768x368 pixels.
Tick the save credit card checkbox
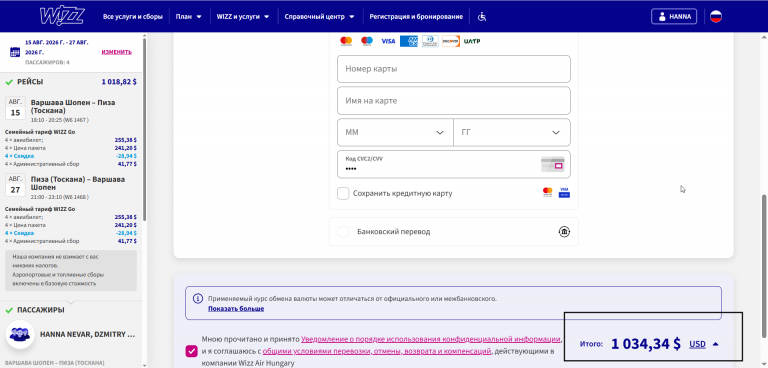pos(343,193)
